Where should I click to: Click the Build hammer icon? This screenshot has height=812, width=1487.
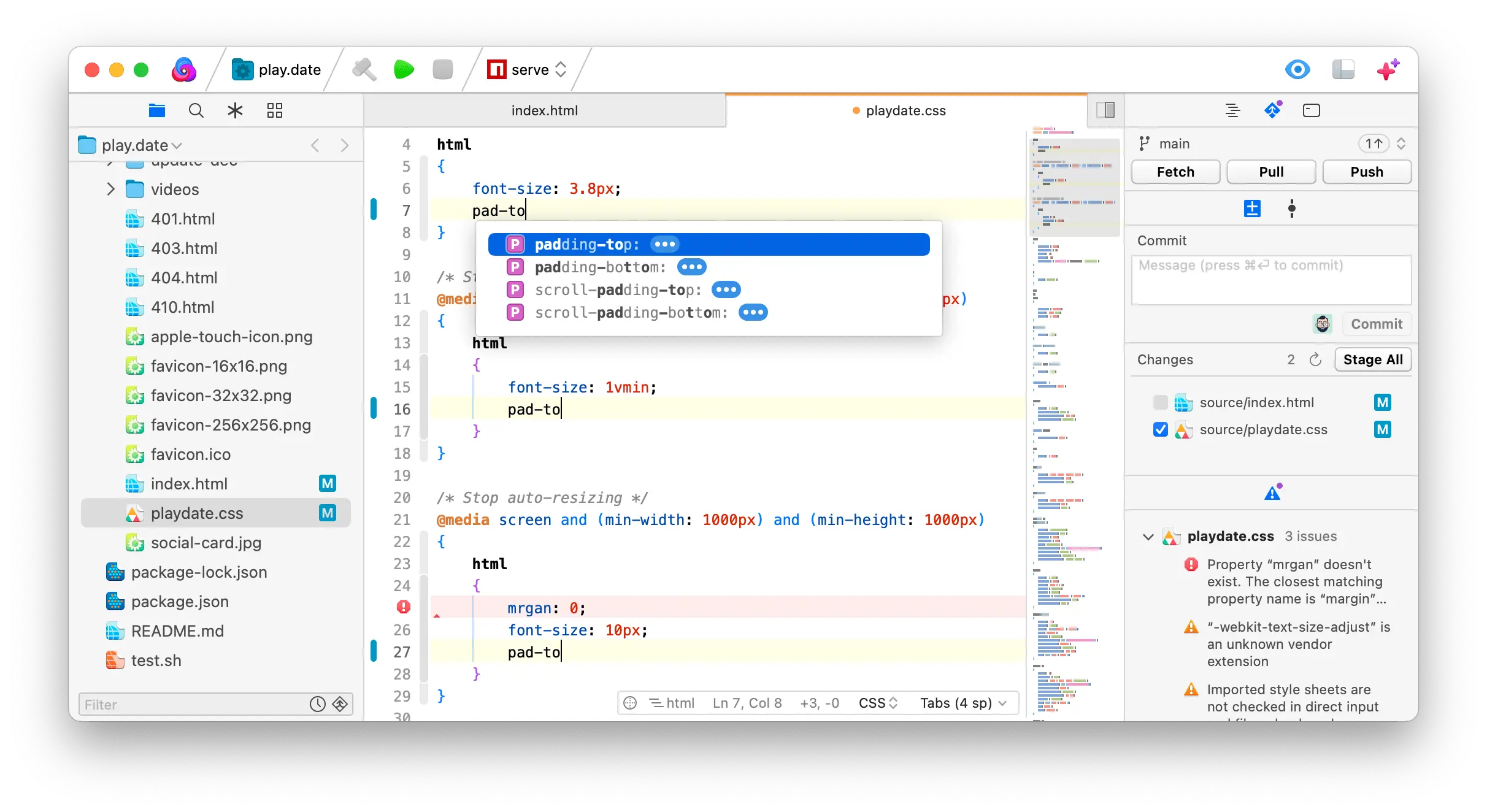pyautogui.click(x=364, y=70)
